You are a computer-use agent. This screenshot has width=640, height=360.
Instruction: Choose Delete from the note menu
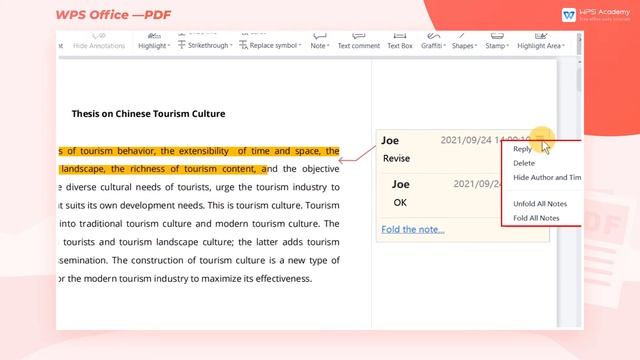[524, 163]
